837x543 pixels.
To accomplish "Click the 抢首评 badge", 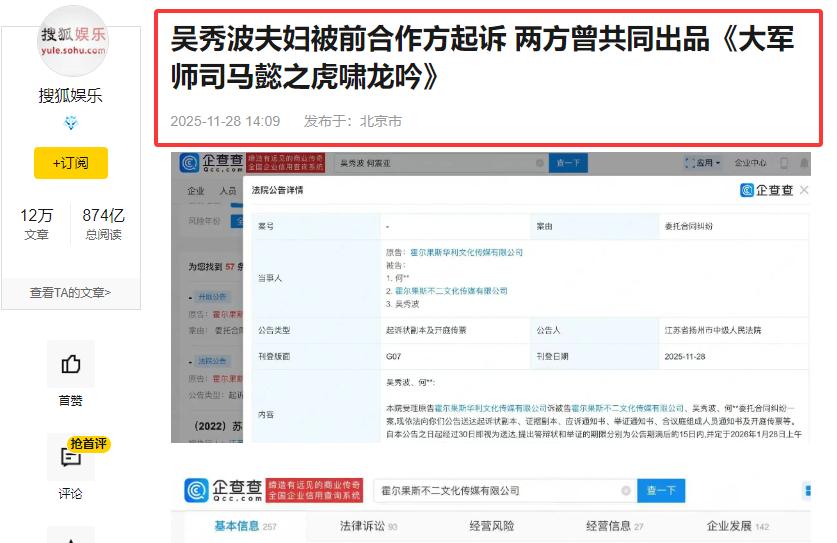I will click(89, 444).
